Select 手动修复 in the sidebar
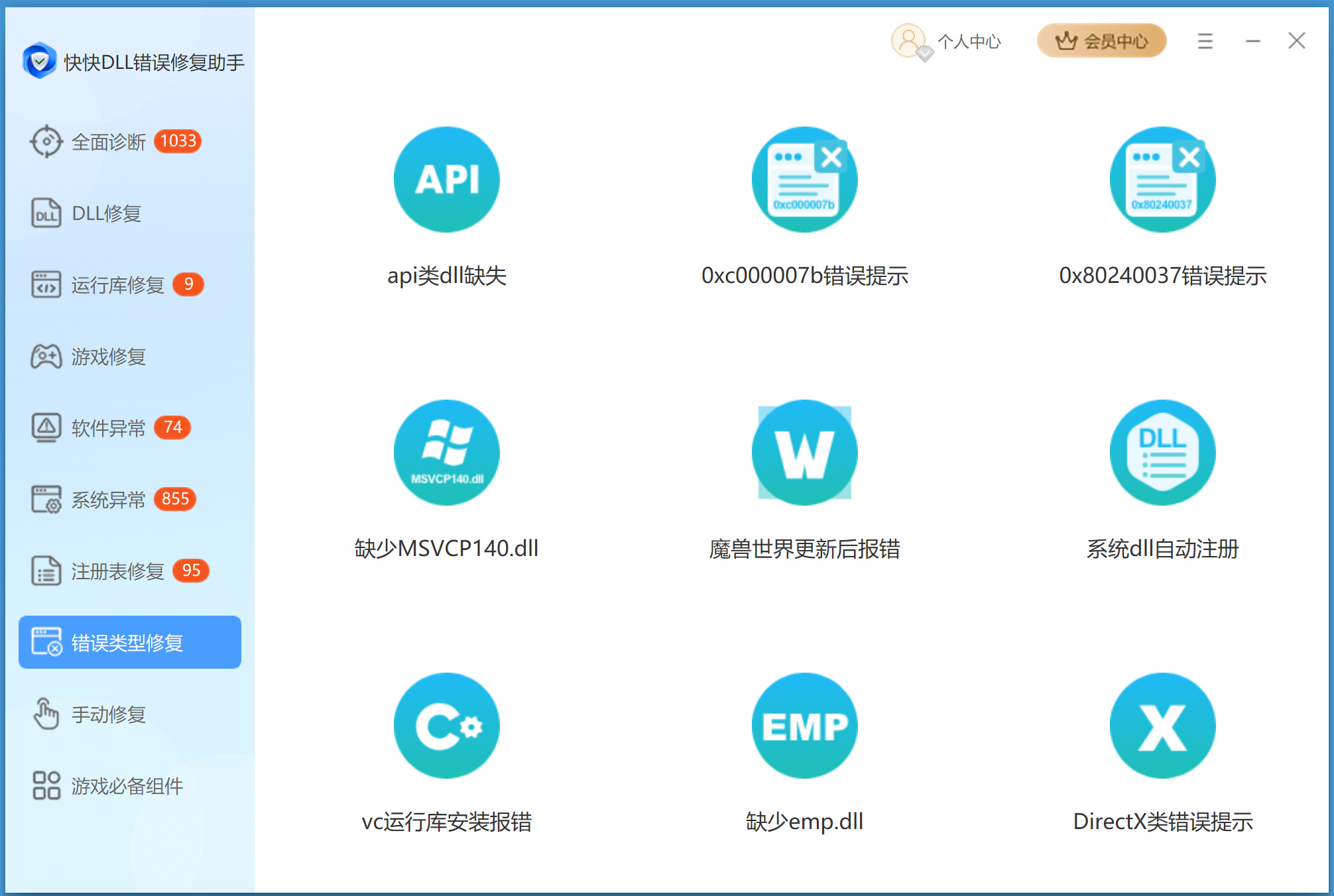 pos(108,714)
